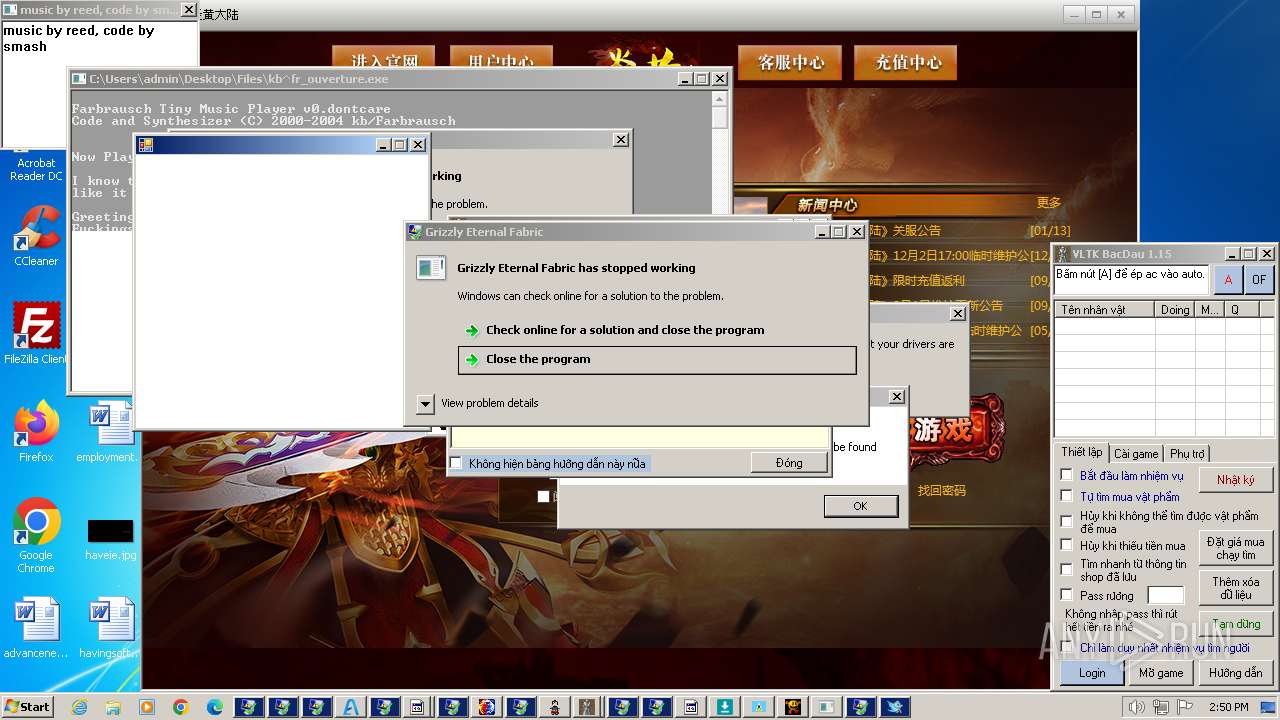
Task: Open Internet Explorer from the taskbar
Action: (x=79, y=707)
